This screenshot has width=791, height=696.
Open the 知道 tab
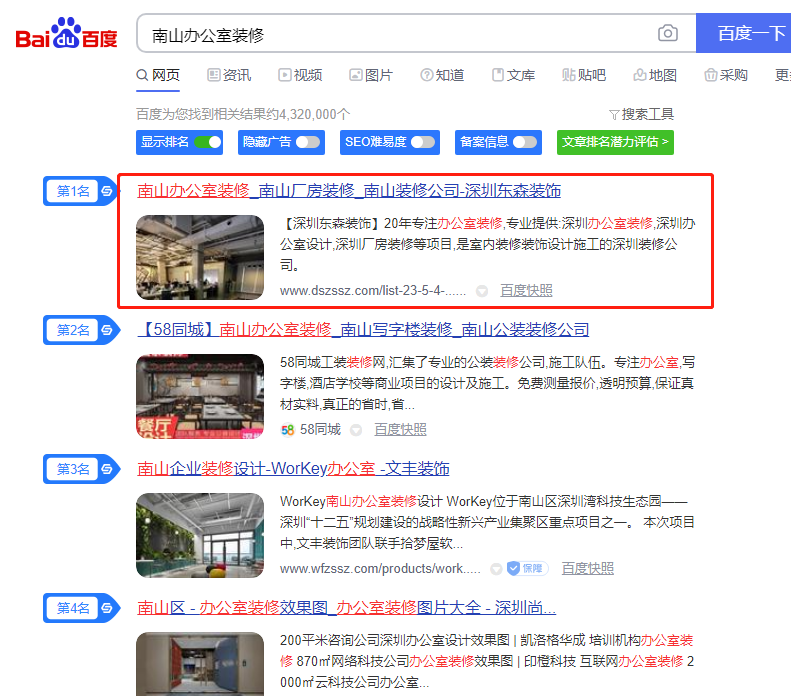point(442,76)
